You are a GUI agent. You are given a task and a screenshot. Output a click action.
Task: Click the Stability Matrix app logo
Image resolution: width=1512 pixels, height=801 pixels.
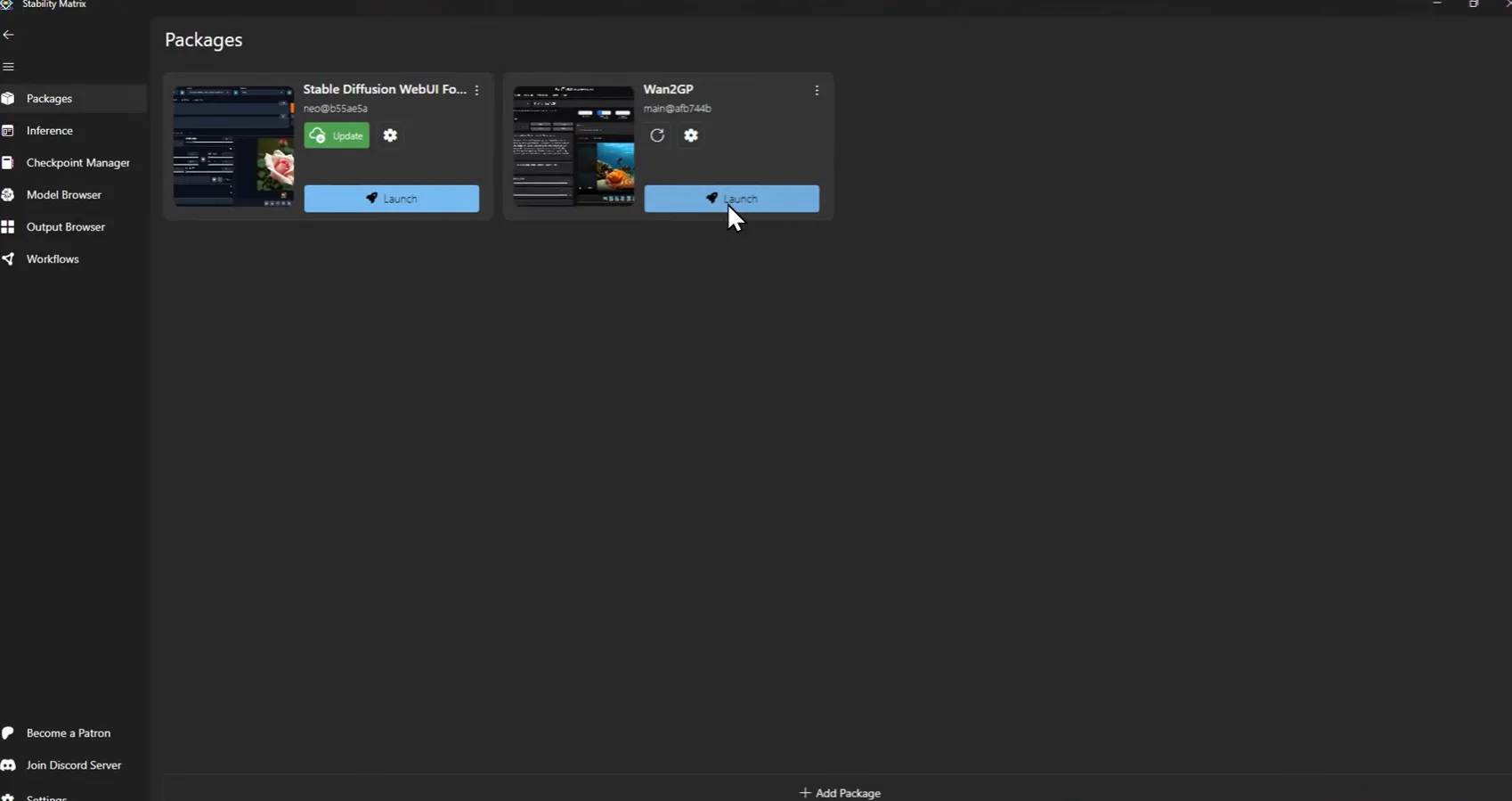[7, 4]
